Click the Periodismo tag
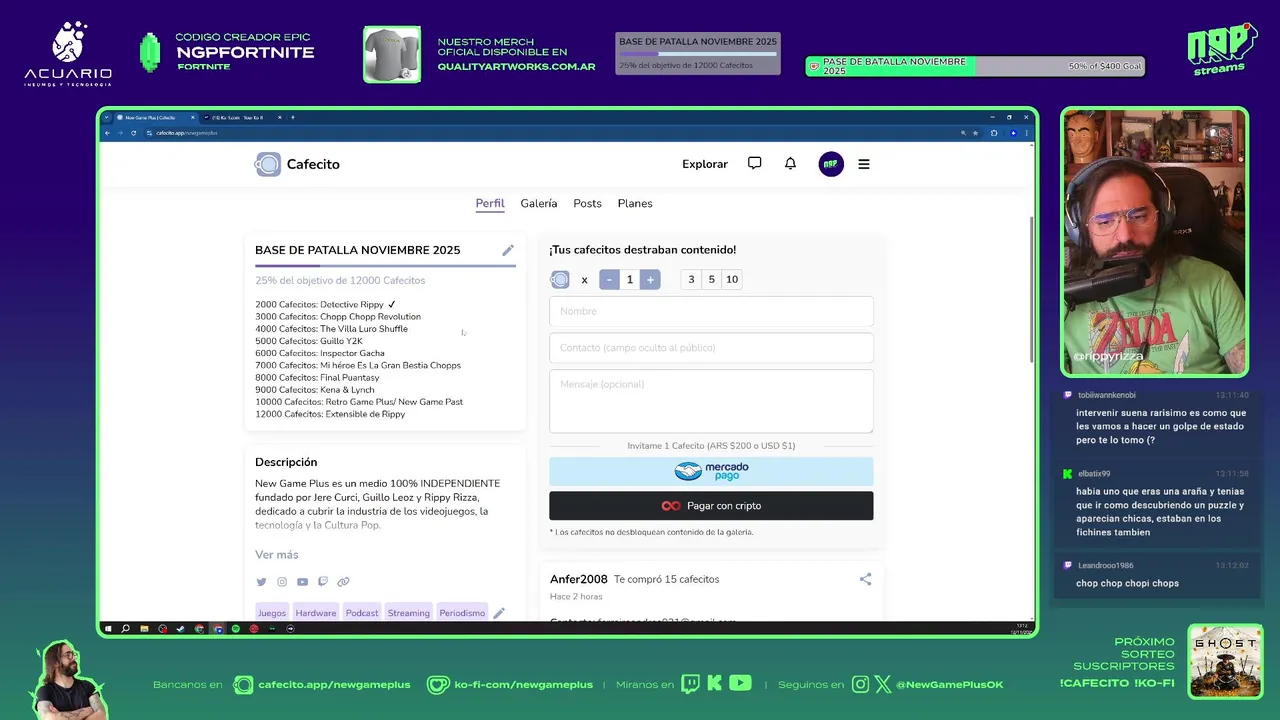The width and height of the screenshot is (1280, 720). coord(462,613)
